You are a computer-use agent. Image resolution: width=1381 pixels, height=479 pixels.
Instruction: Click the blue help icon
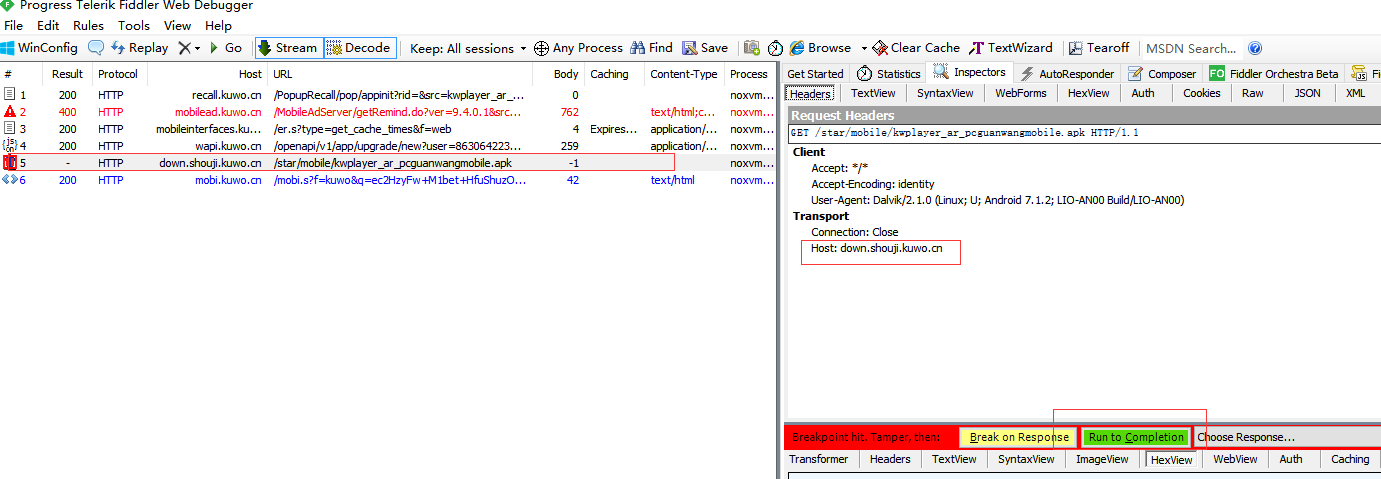point(1255,48)
